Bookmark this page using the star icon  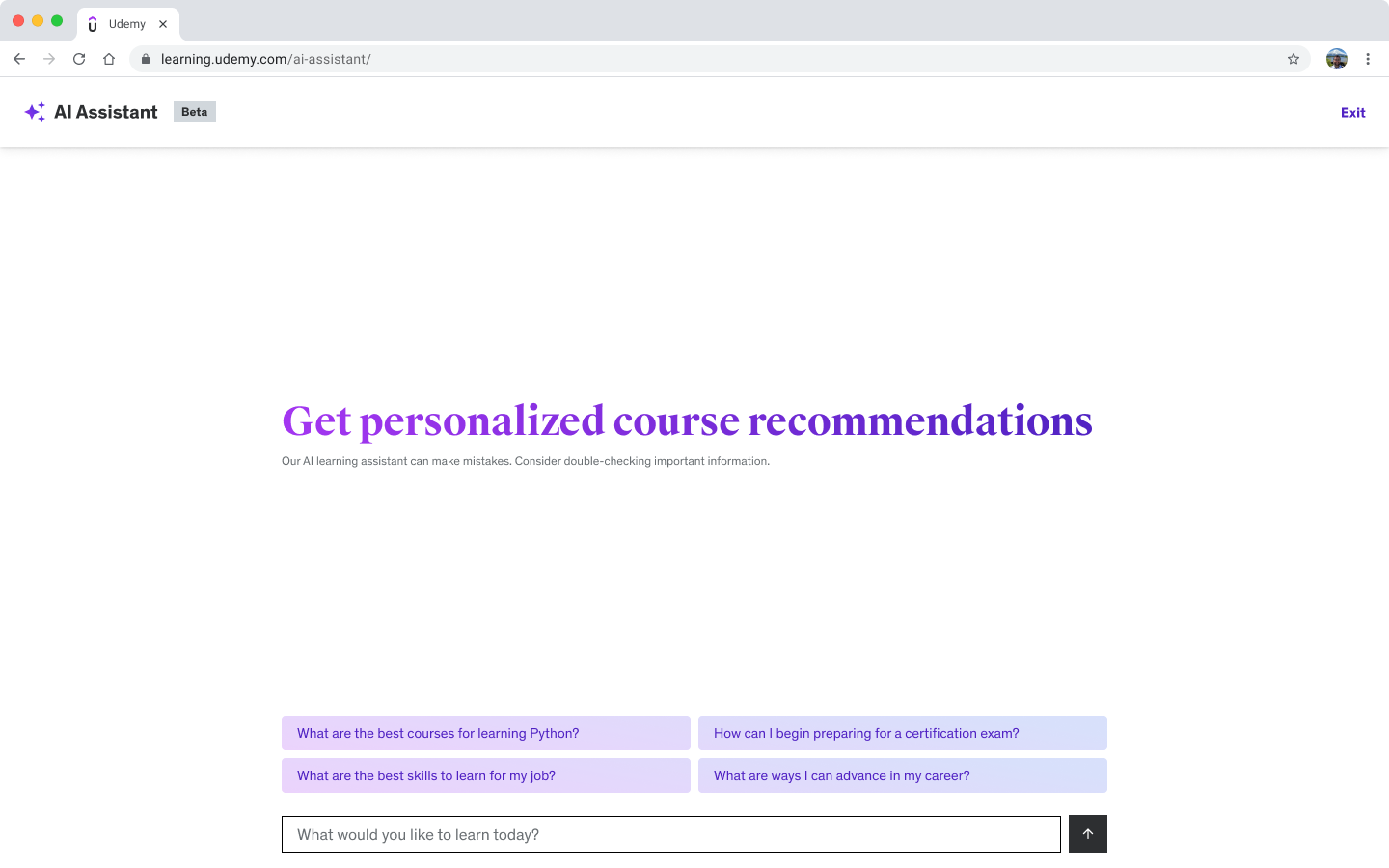[1293, 59]
